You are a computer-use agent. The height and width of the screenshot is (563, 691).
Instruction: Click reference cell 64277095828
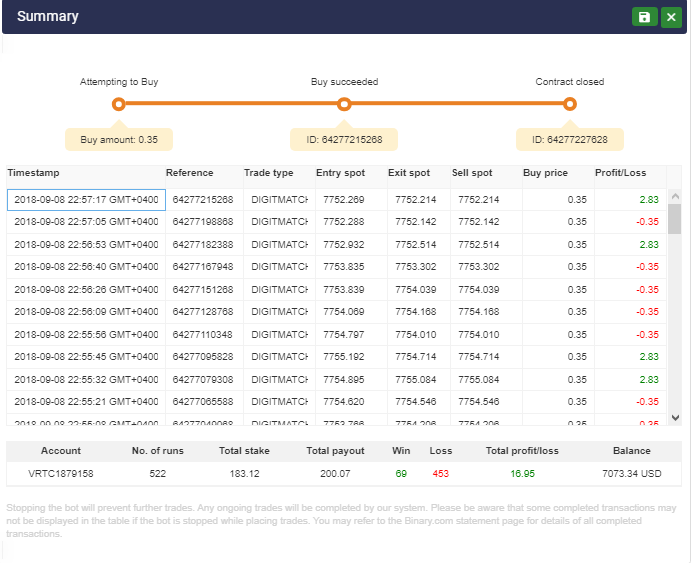[204, 357]
